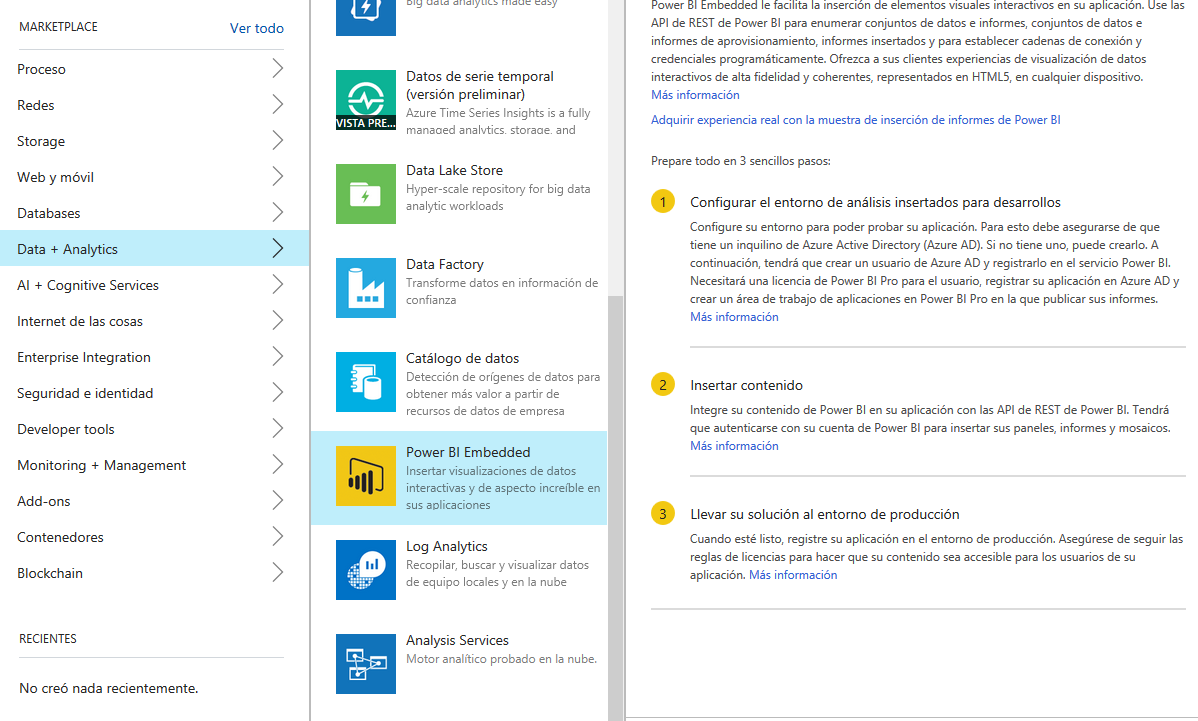This screenshot has height=721, width=1198.
Task: Select the Storage marketplace category
Action: pyautogui.click(x=154, y=141)
